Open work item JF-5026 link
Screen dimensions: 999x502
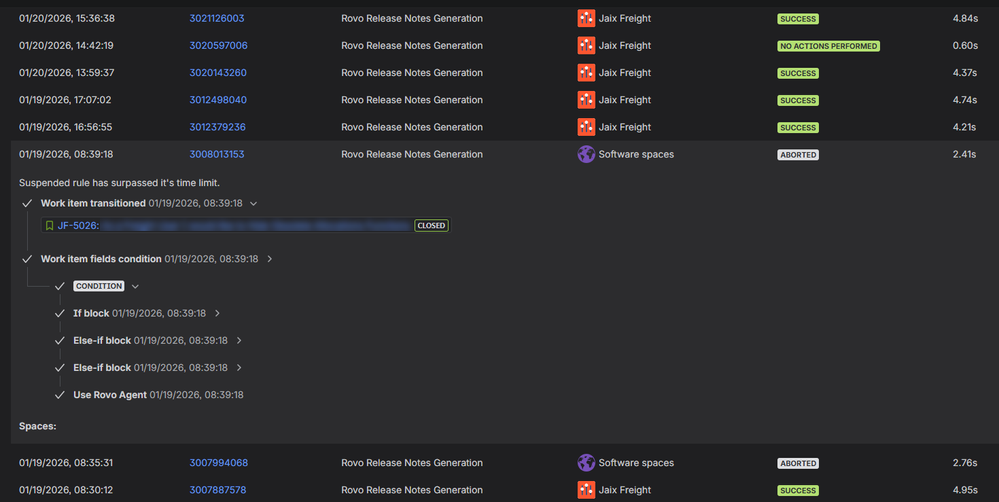pyautogui.click(x=78, y=226)
